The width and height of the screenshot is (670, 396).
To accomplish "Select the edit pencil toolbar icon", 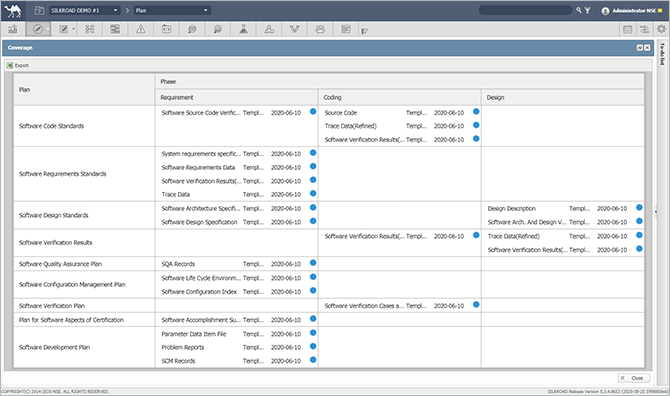I will (x=64, y=29).
